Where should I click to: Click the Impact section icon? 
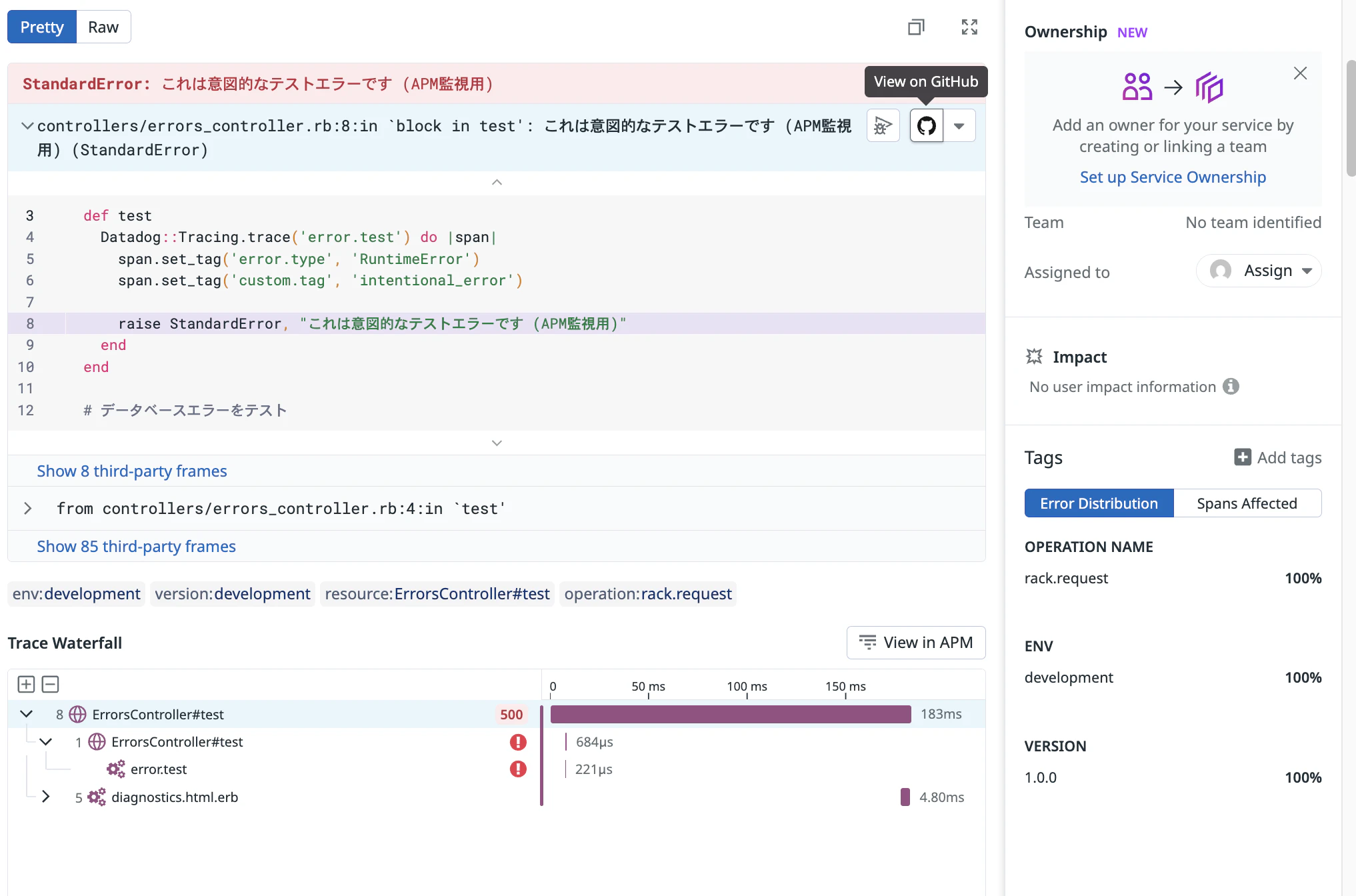coord(1034,356)
